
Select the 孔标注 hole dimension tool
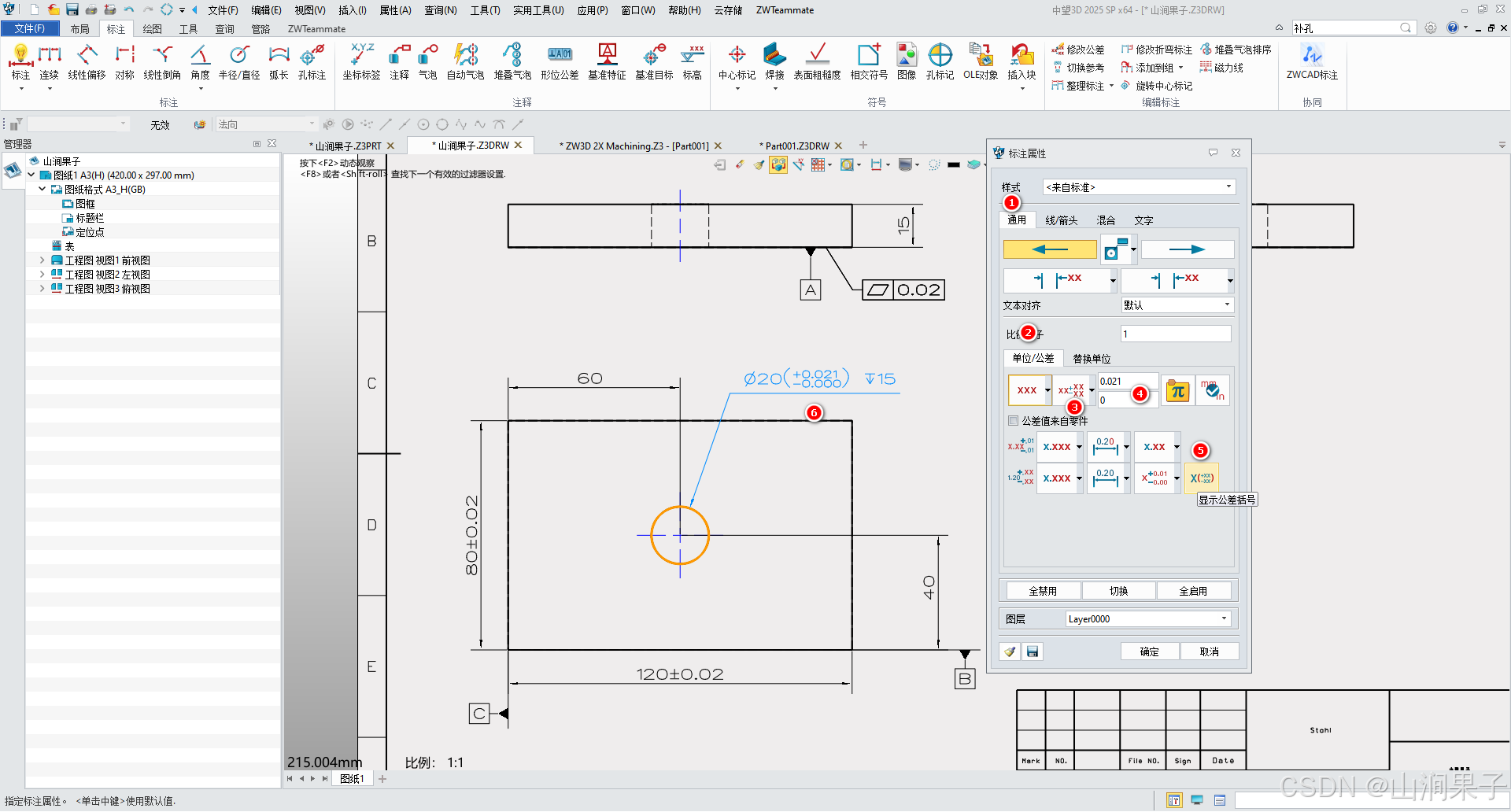(x=312, y=62)
